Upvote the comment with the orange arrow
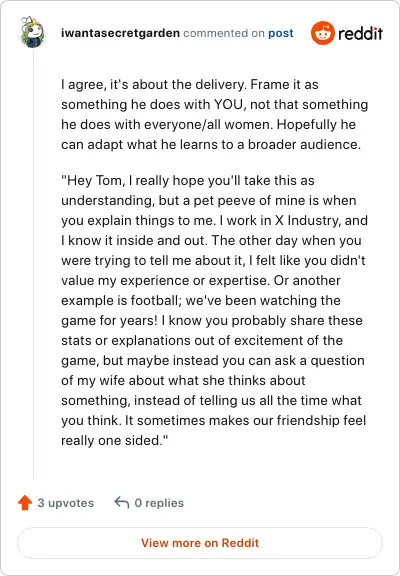The height and width of the screenshot is (576, 400). (25, 503)
